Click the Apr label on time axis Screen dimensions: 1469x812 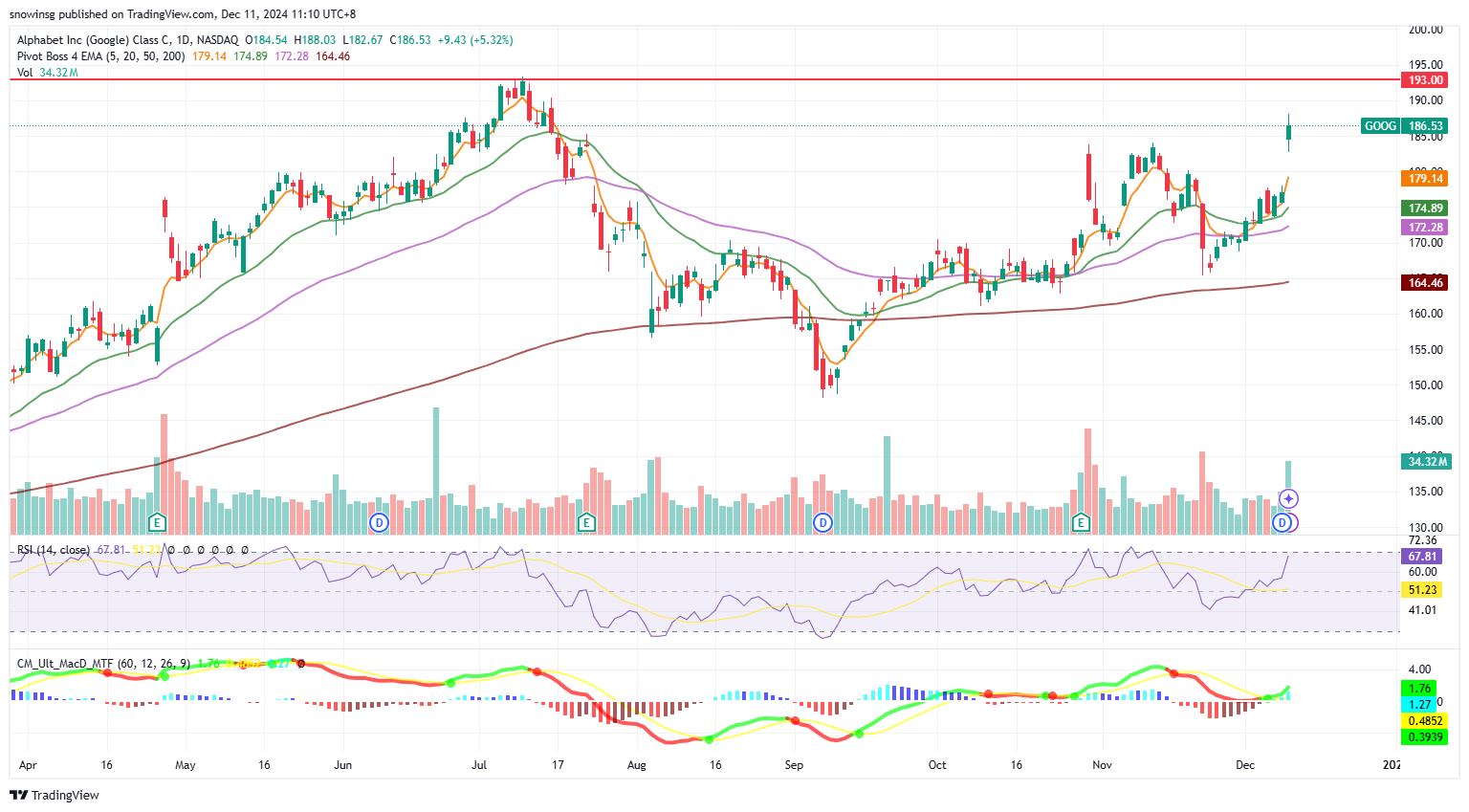tap(28, 765)
